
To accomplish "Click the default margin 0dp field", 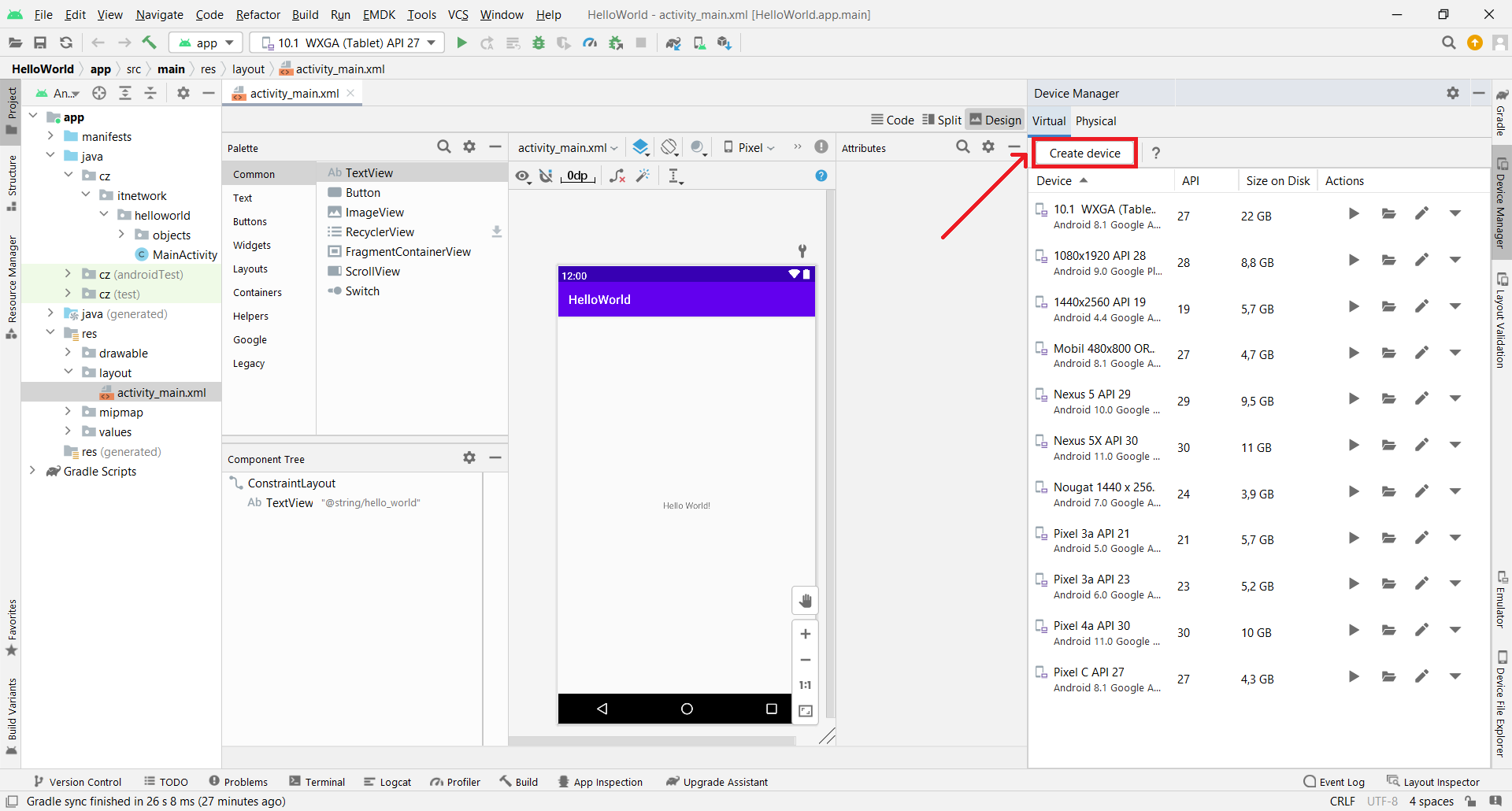I will click(578, 176).
